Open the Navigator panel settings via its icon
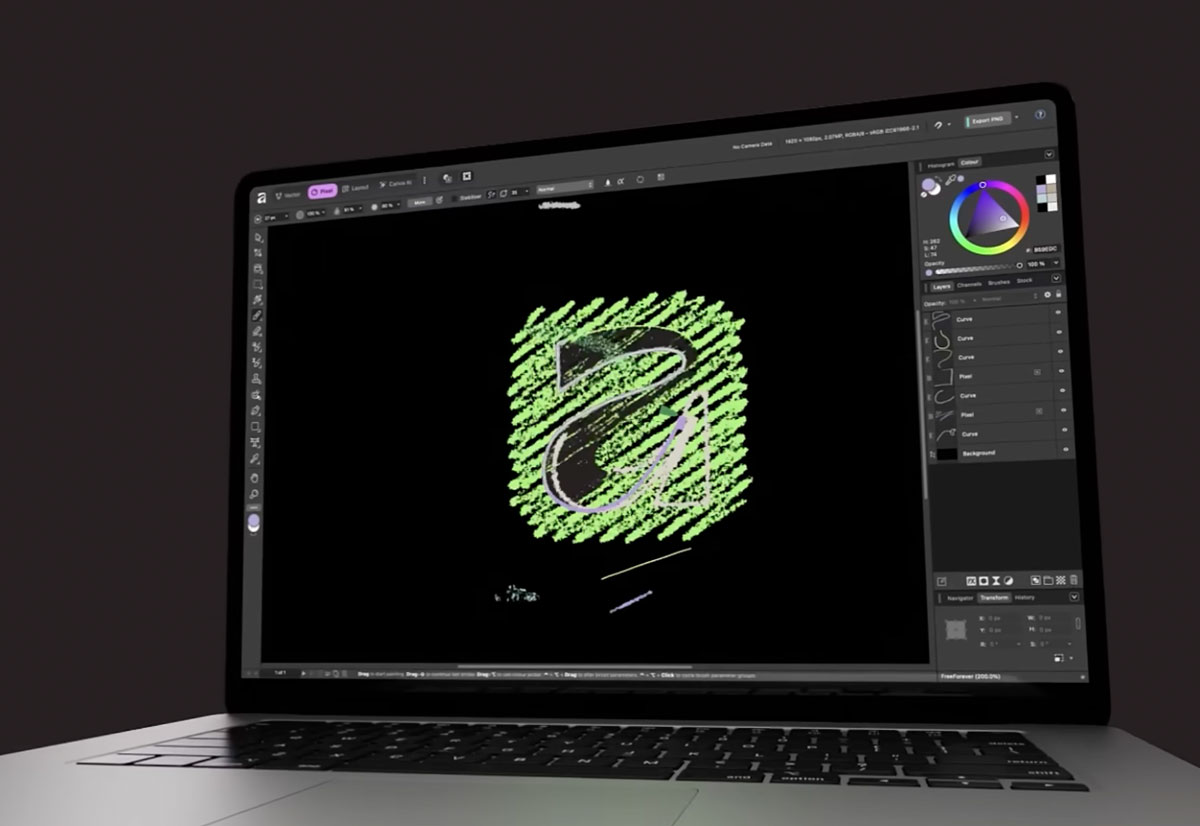The image size is (1200, 826). 1074,598
